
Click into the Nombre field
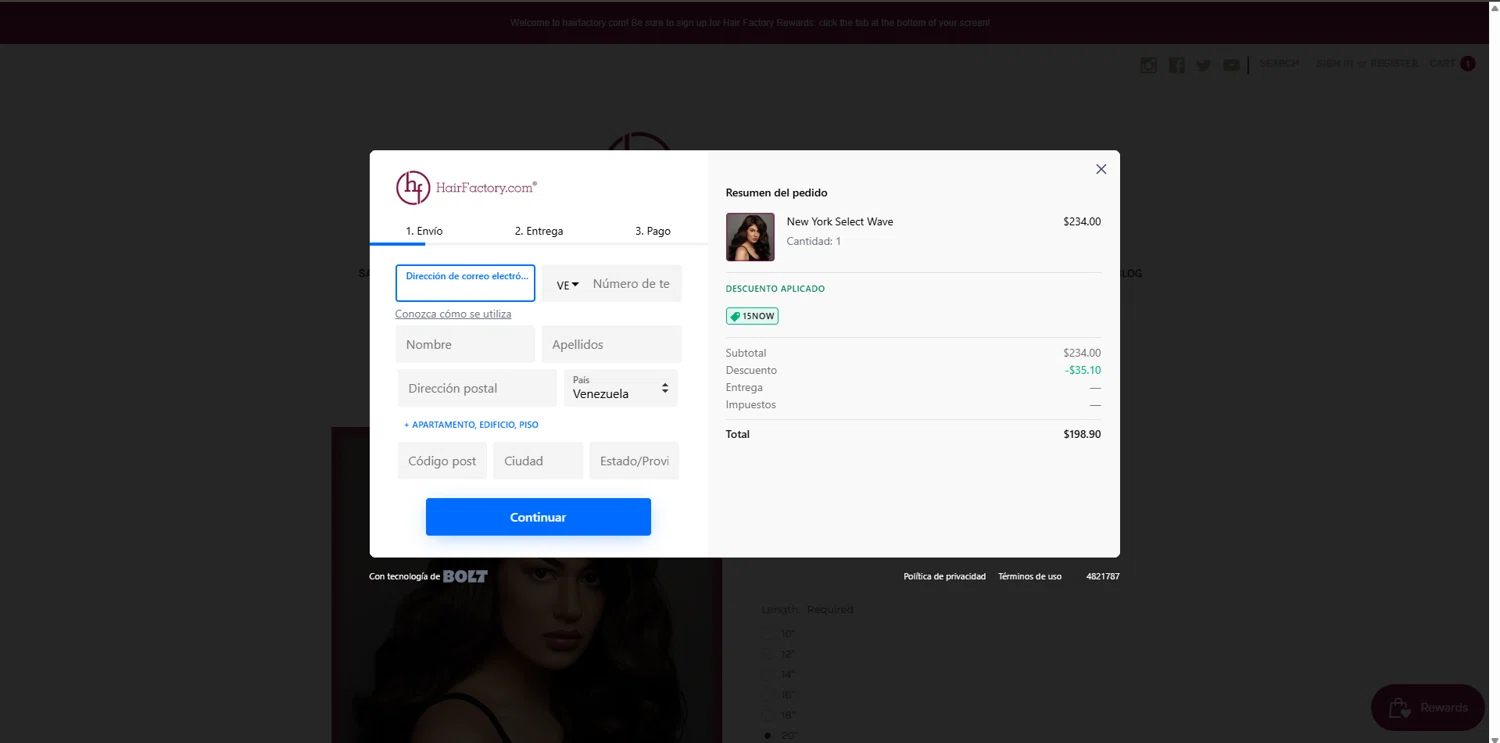pyautogui.click(x=465, y=344)
